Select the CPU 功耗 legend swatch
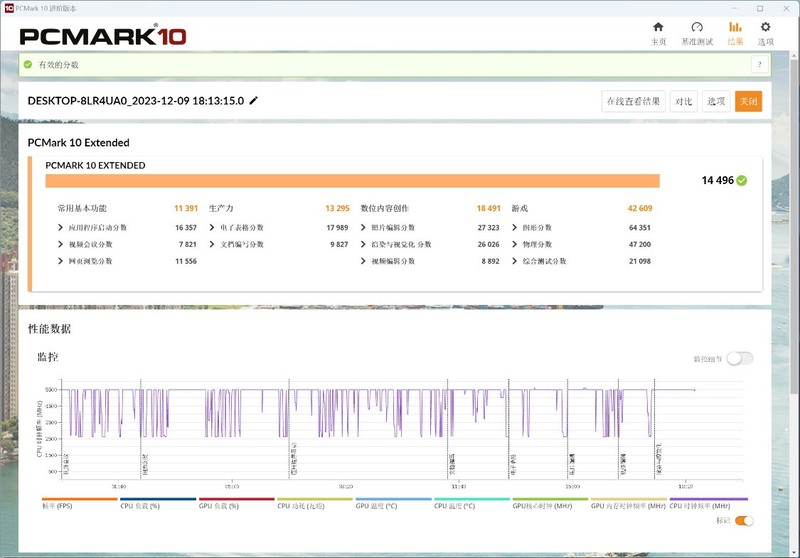The width and height of the screenshot is (800, 558). point(315,499)
